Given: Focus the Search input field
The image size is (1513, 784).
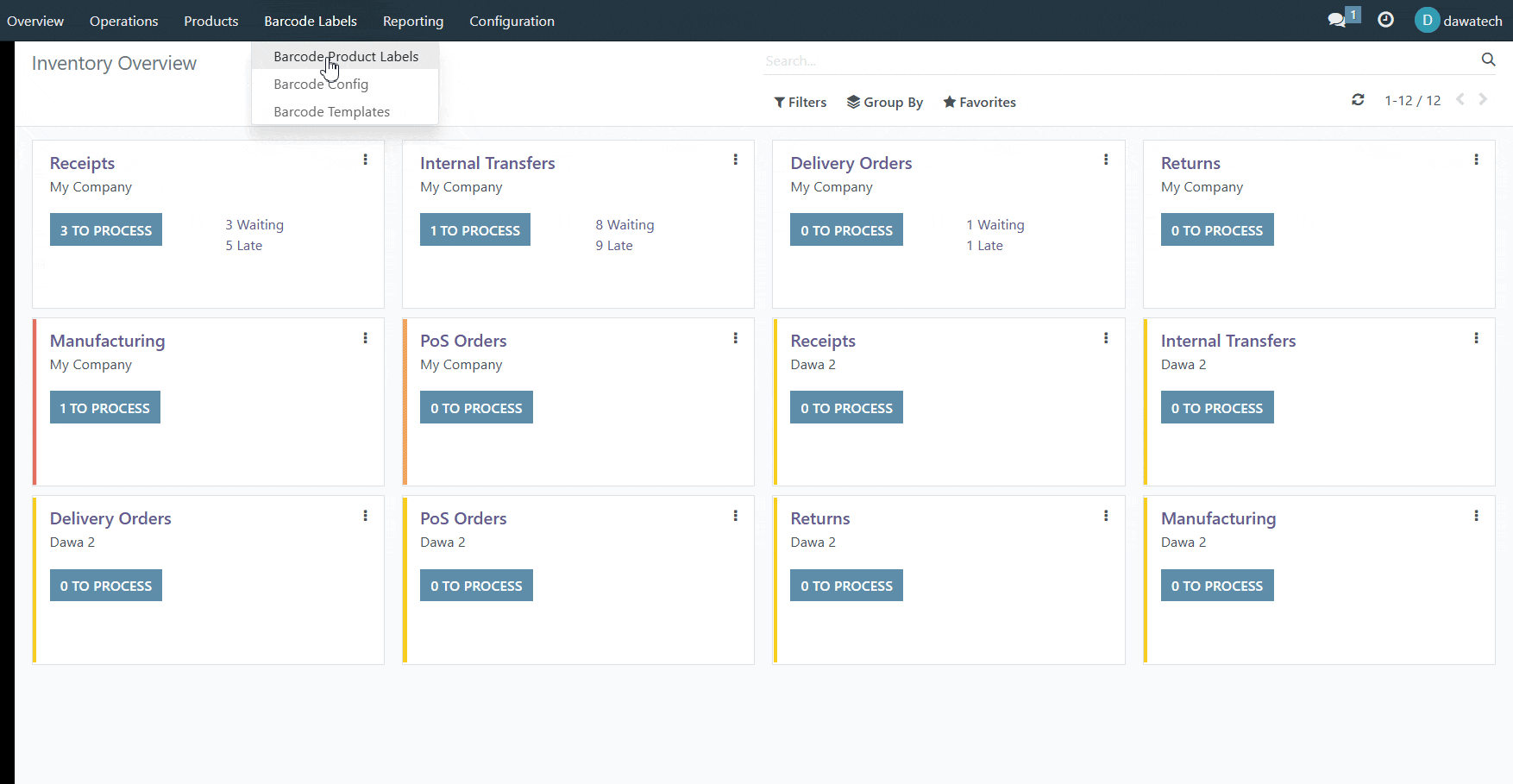Looking at the screenshot, I should click(1119, 60).
